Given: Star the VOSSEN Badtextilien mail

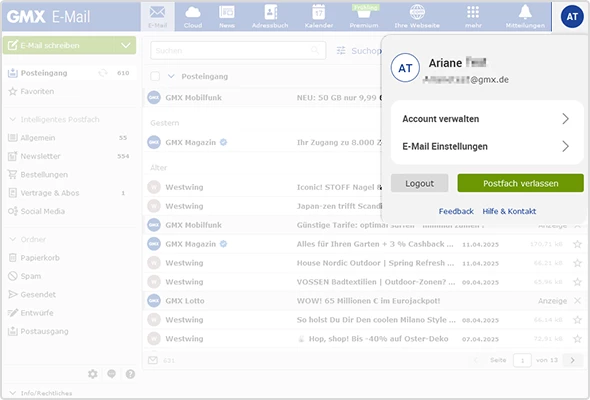Looking at the screenshot, I should (x=577, y=282).
